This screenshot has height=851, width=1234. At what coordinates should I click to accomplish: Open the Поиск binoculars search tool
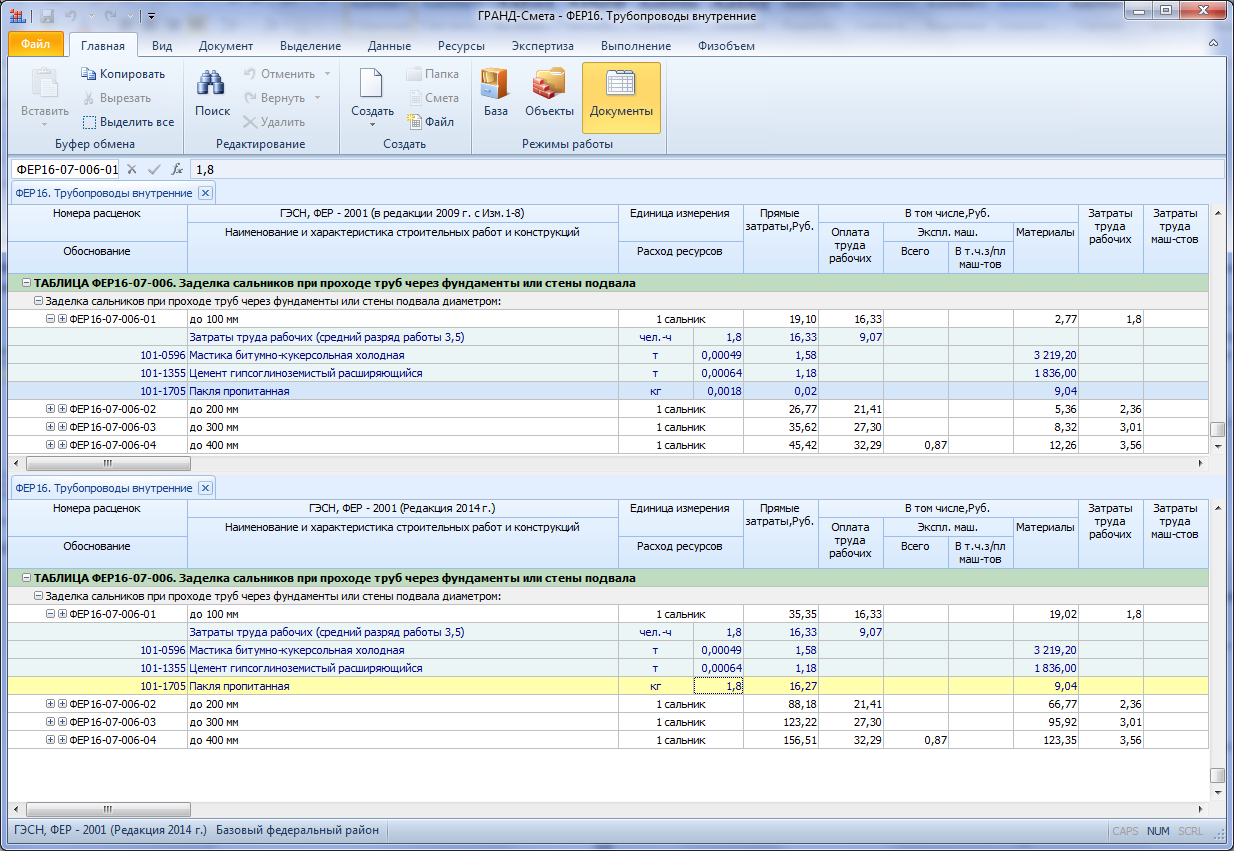212,94
